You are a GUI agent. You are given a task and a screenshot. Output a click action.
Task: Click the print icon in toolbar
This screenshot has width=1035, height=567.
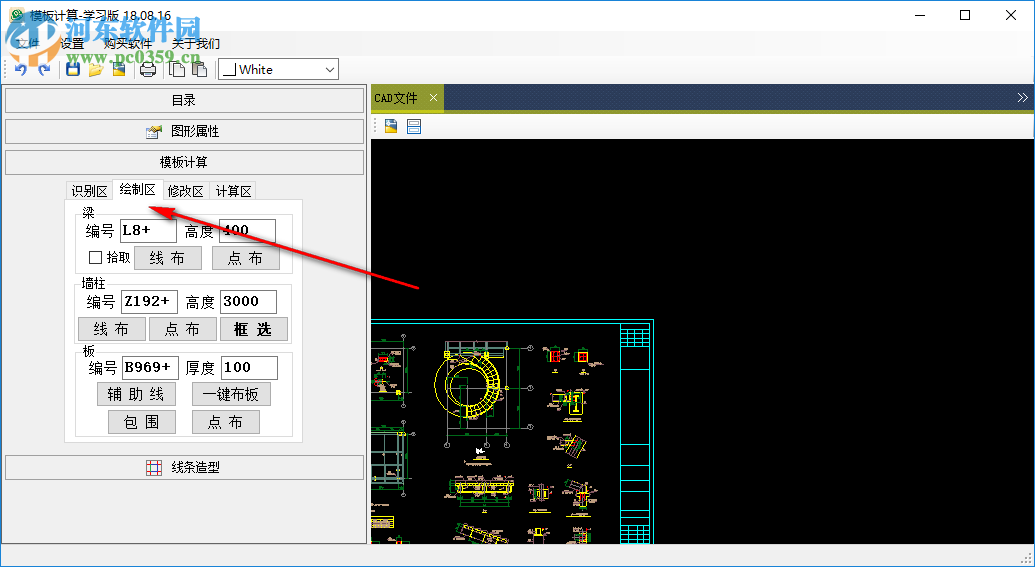(x=148, y=69)
